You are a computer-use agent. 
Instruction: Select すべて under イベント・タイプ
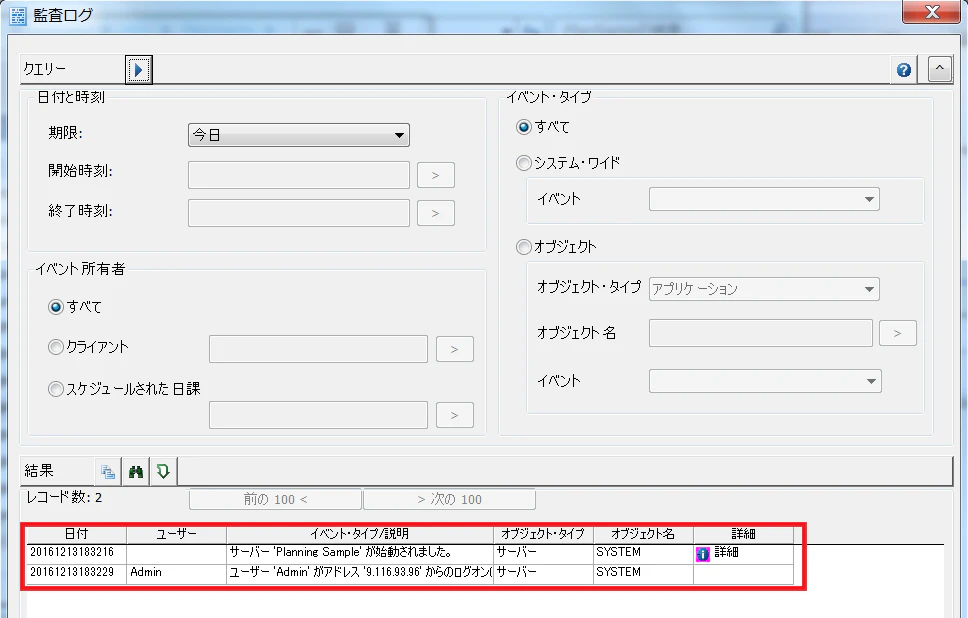pyautogui.click(x=524, y=127)
